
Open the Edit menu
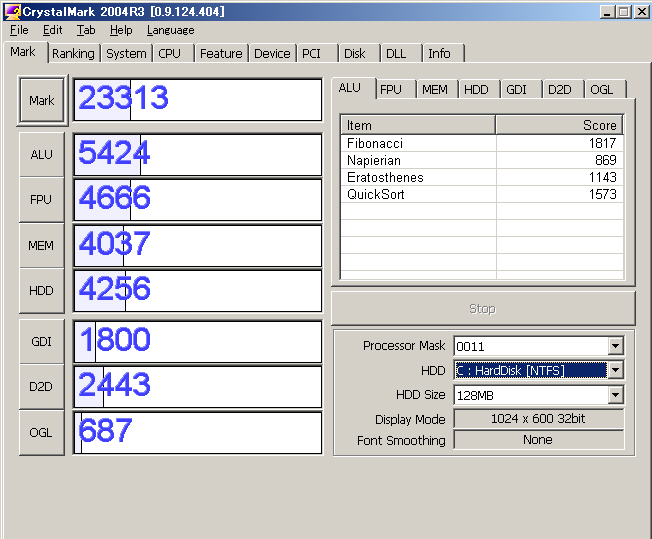pyautogui.click(x=52, y=30)
